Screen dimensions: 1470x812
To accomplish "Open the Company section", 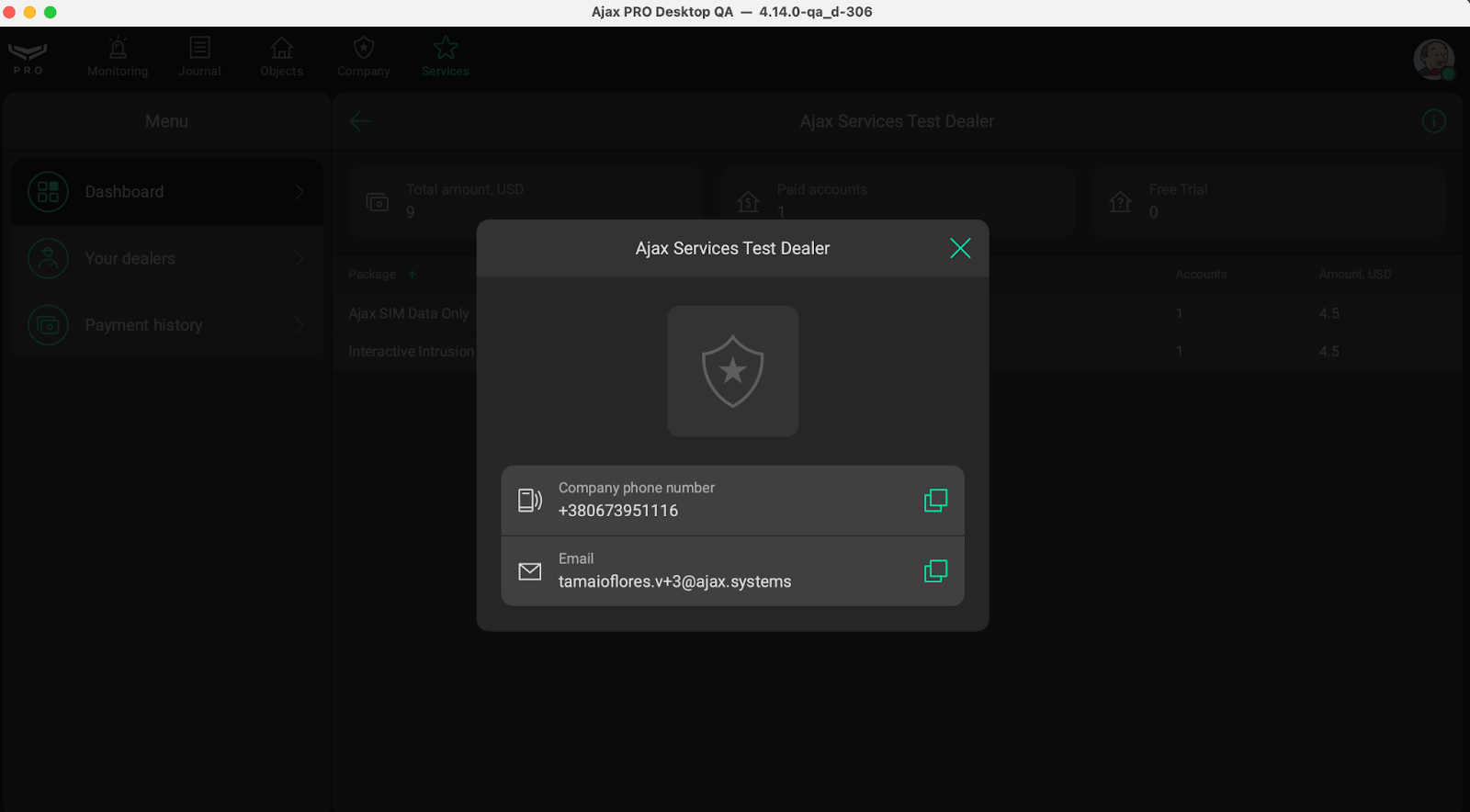I will [x=364, y=56].
